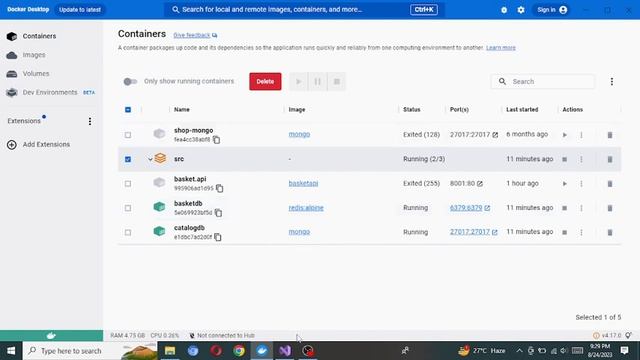Start the shop-mongo container
The width and height of the screenshot is (640, 360).
click(x=564, y=135)
